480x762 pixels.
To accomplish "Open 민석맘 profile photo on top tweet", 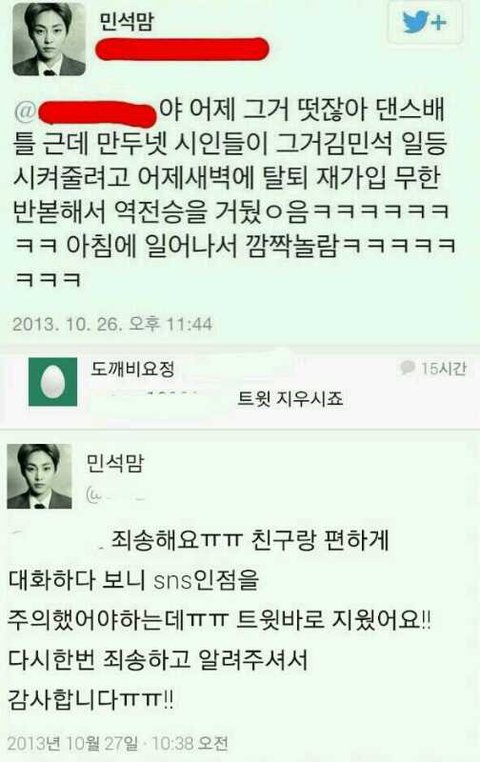I will pyautogui.click(x=49, y=39).
